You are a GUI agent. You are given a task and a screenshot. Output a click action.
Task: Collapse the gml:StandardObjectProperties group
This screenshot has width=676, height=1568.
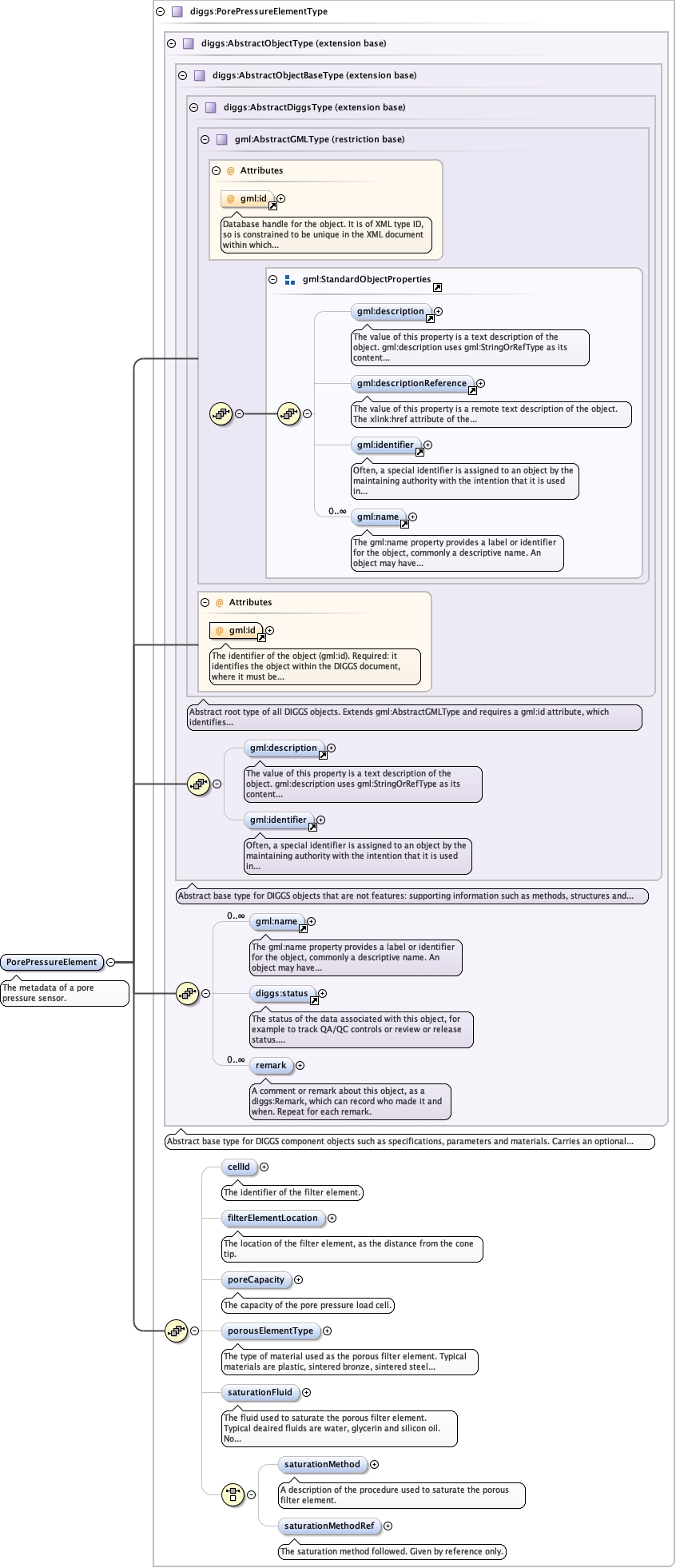click(x=273, y=280)
